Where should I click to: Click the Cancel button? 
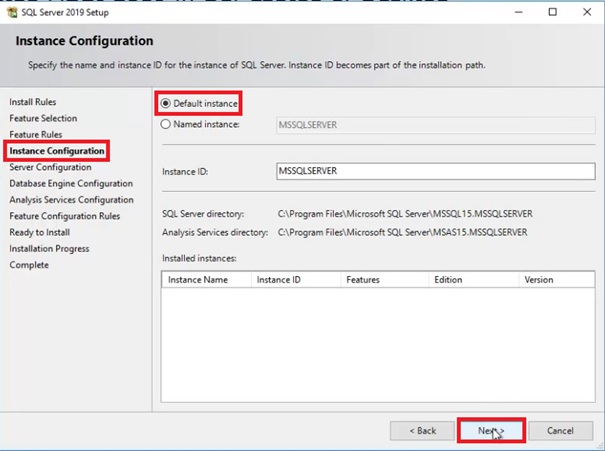[x=561, y=431]
